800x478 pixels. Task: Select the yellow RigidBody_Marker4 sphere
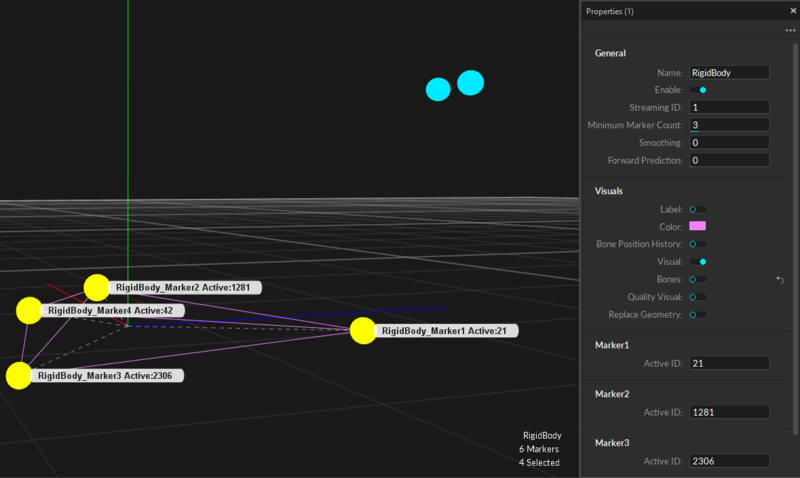30,311
